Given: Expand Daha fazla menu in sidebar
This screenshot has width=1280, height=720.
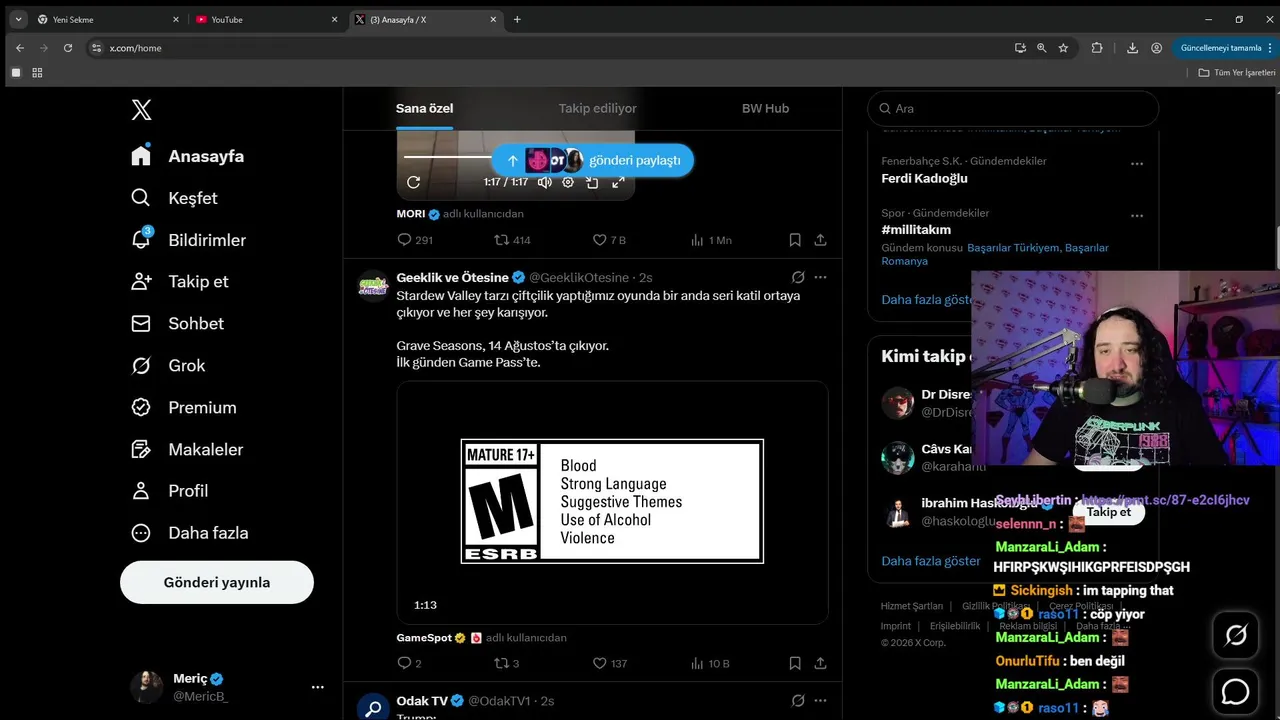Looking at the screenshot, I should pyautogui.click(x=190, y=533).
